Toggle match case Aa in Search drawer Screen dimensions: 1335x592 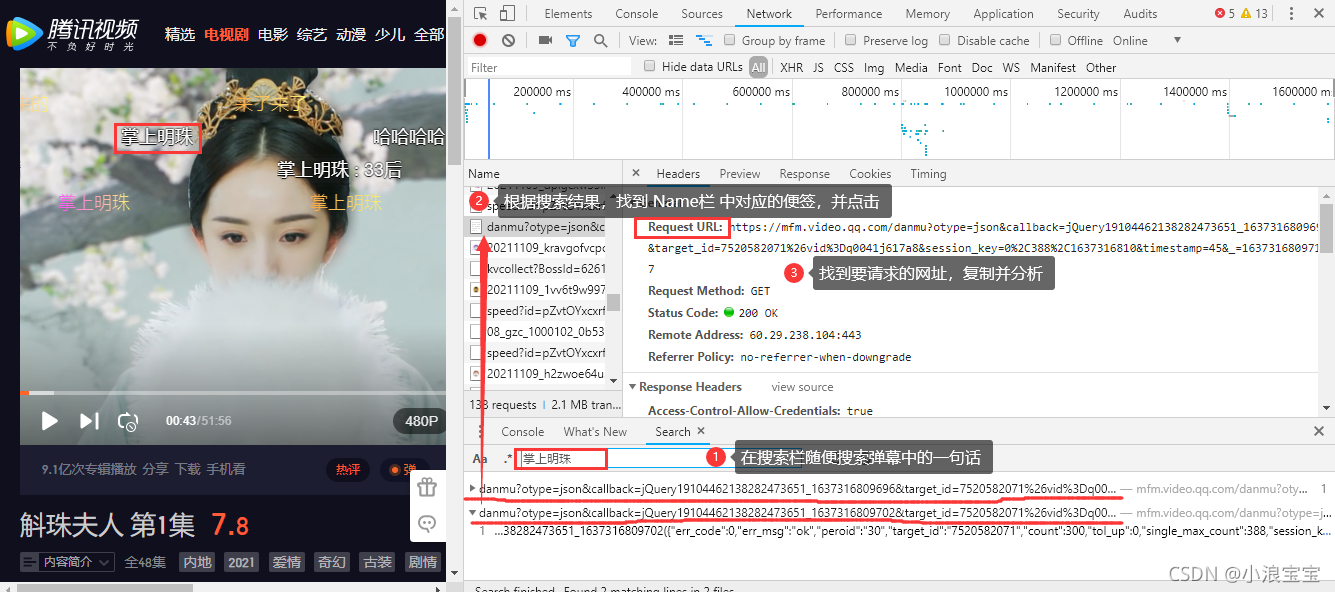[480, 459]
